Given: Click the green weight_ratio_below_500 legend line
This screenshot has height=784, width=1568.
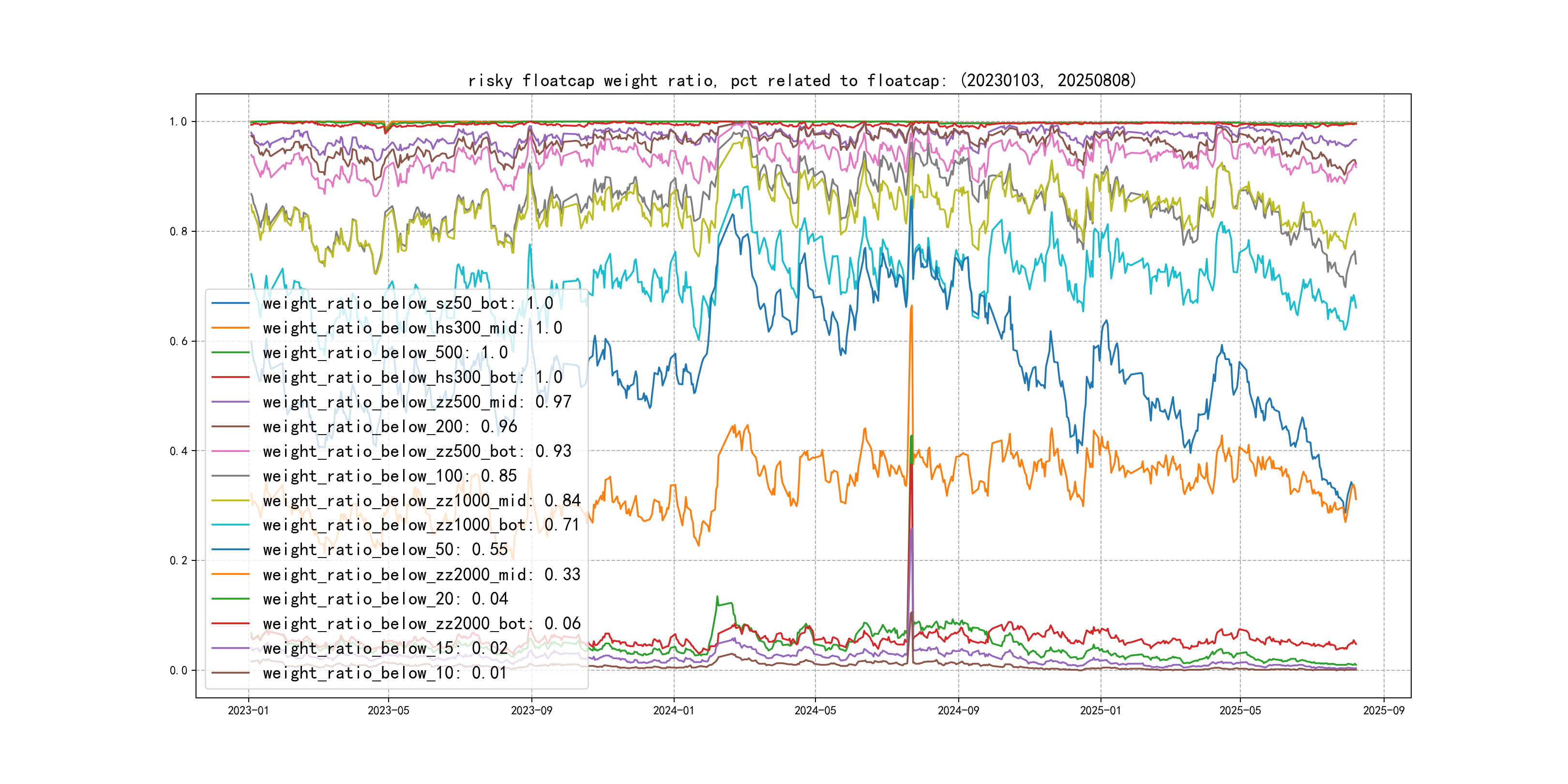Looking at the screenshot, I should (x=231, y=352).
